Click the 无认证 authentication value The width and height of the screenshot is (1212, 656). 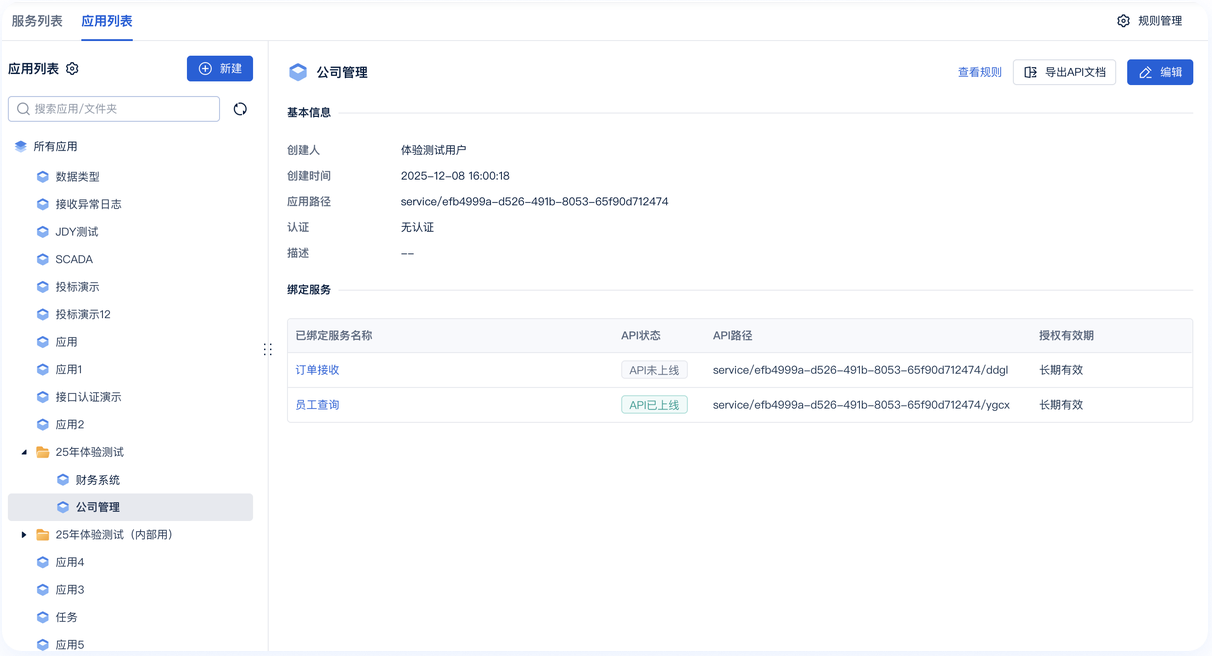tap(417, 228)
